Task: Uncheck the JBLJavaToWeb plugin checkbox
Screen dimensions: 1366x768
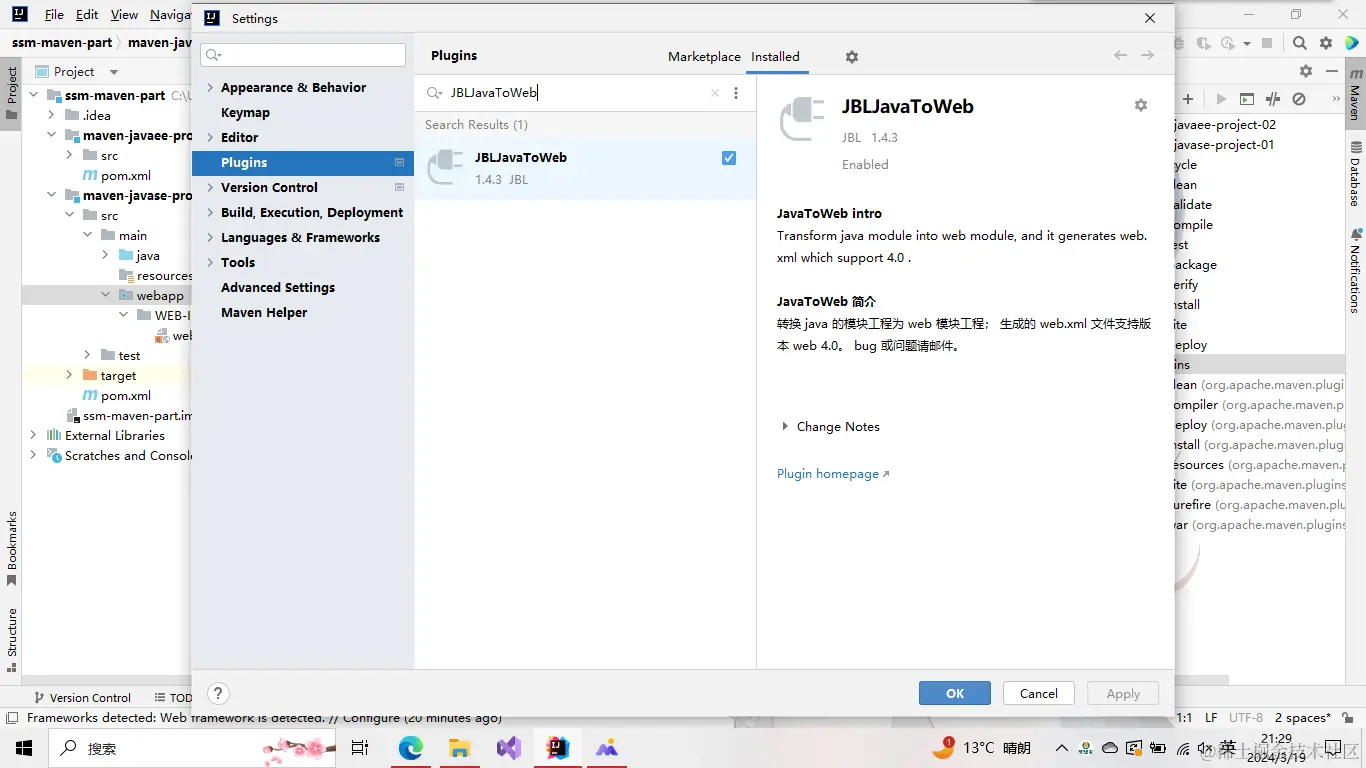Action: point(729,158)
